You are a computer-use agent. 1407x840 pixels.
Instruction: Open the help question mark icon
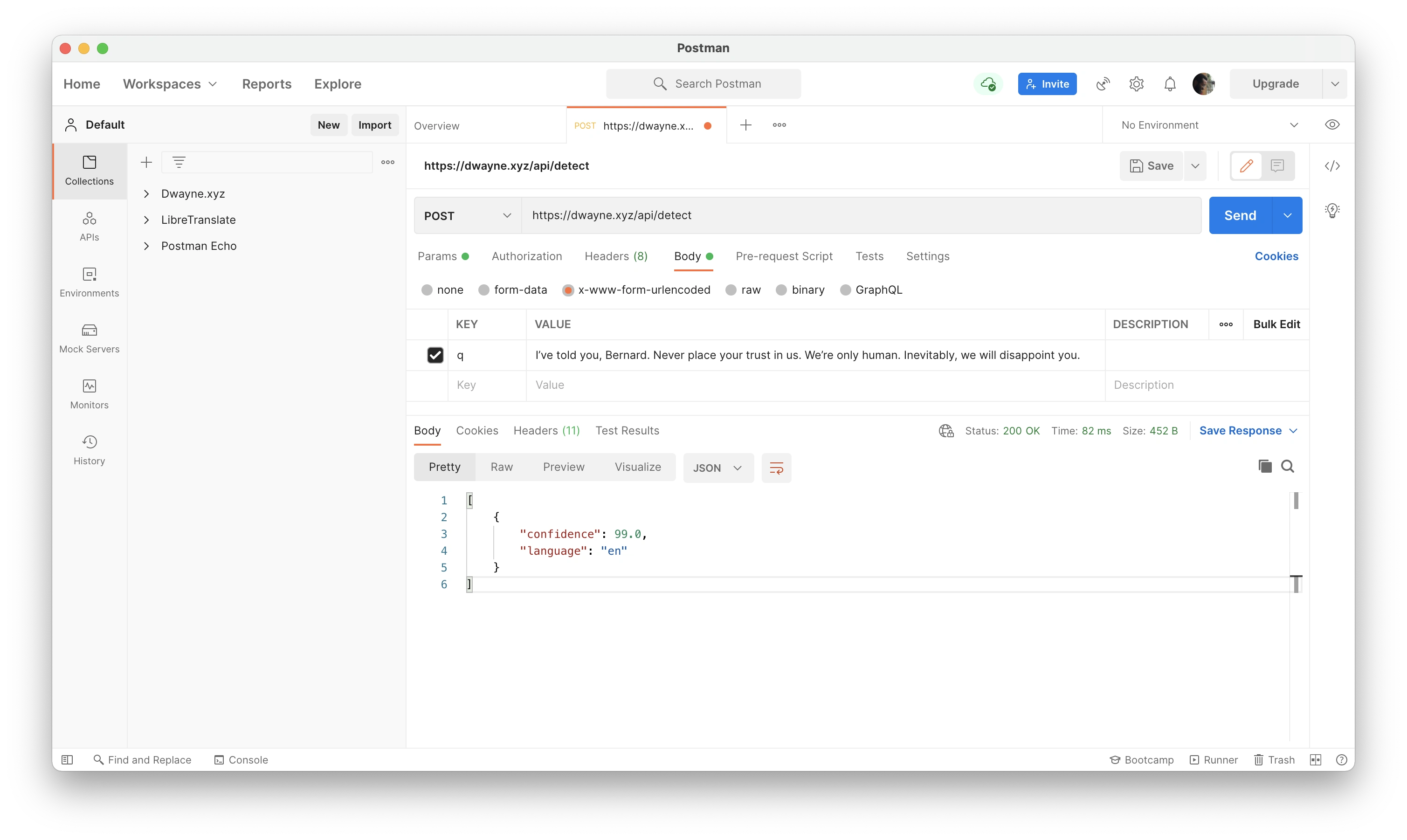1341,760
